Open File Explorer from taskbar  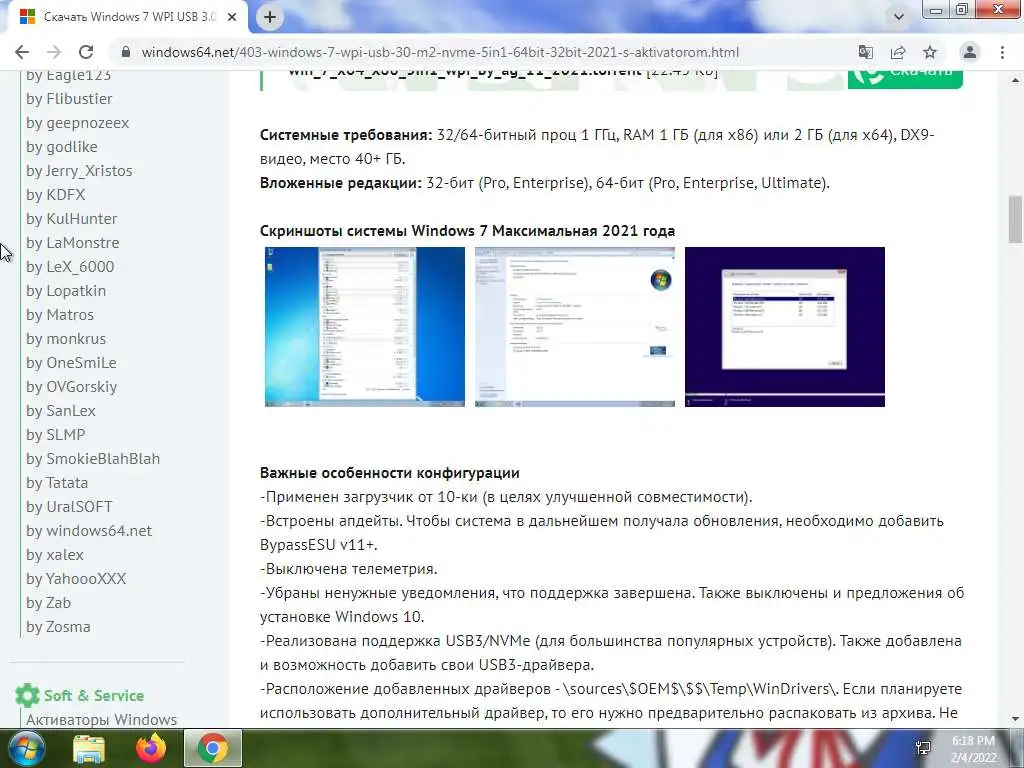click(x=89, y=748)
